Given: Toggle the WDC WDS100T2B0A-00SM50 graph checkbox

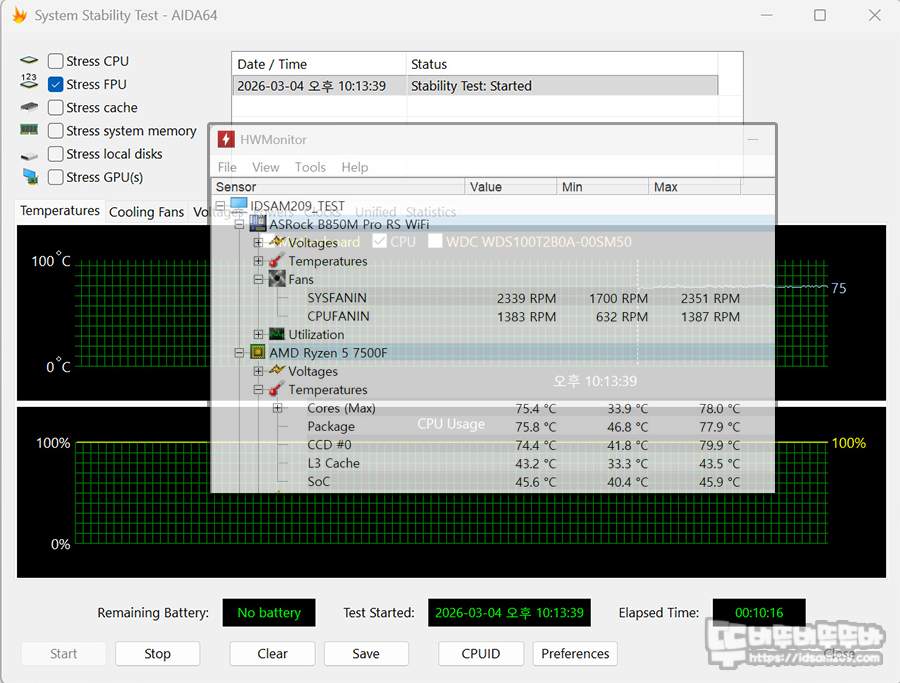Looking at the screenshot, I should (x=435, y=242).
